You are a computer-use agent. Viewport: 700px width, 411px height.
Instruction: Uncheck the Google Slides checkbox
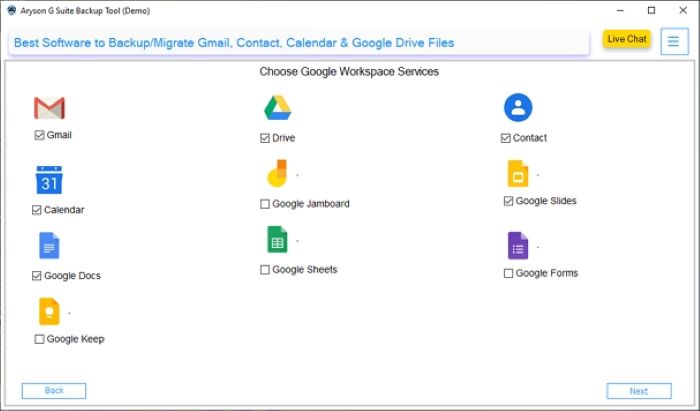coord(508,201)
